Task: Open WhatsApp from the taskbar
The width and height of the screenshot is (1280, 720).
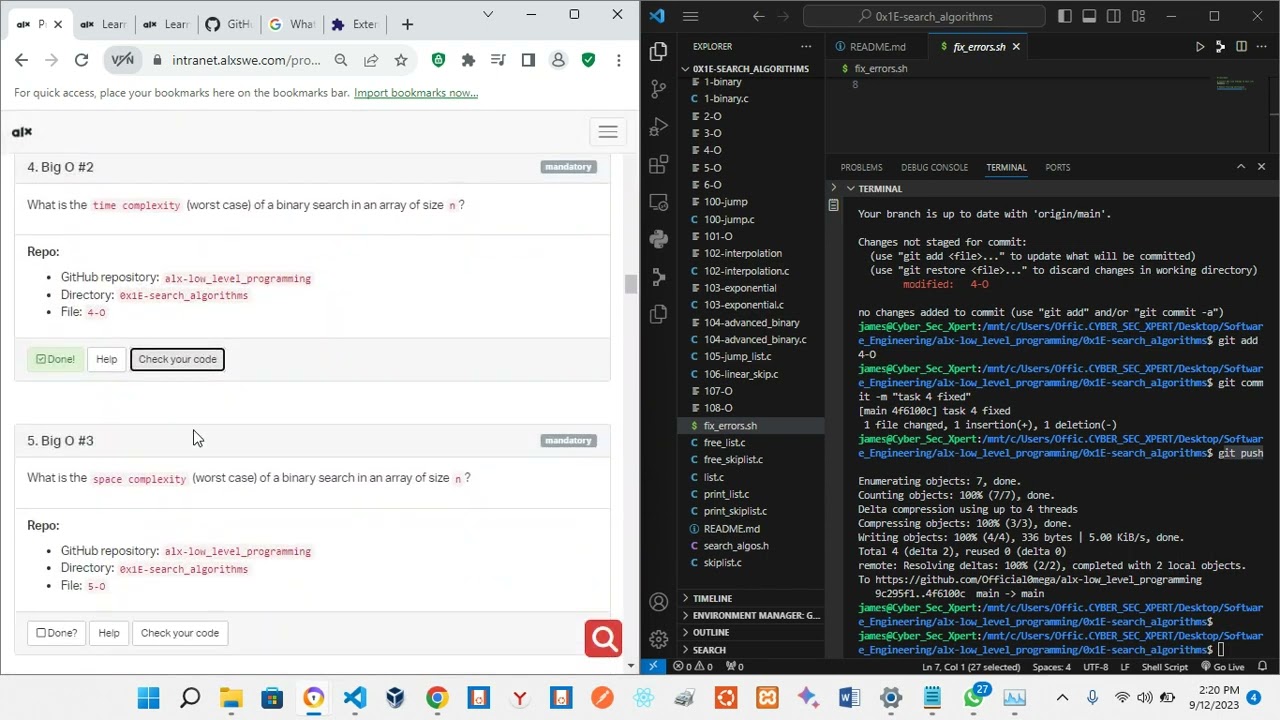Action: 973,698
